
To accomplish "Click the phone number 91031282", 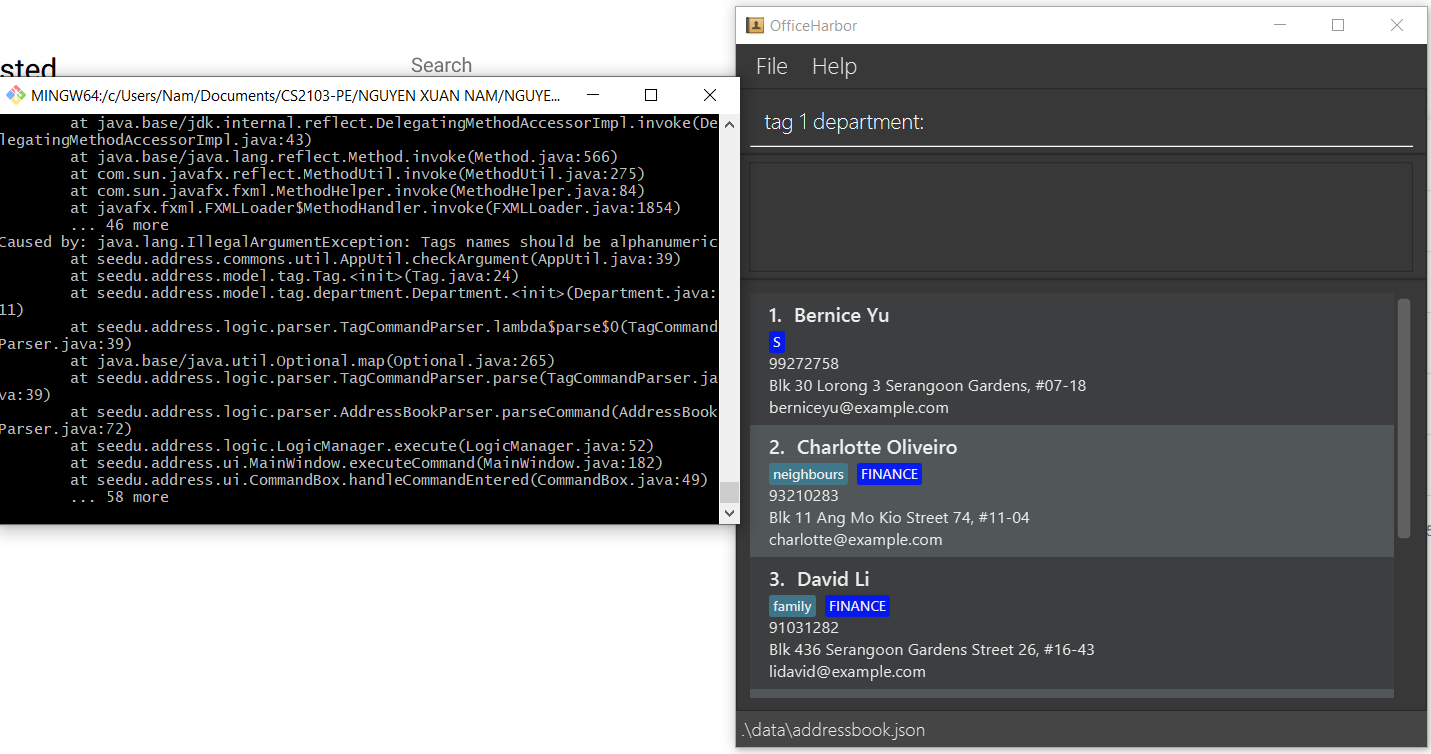I will click(804, 627).
